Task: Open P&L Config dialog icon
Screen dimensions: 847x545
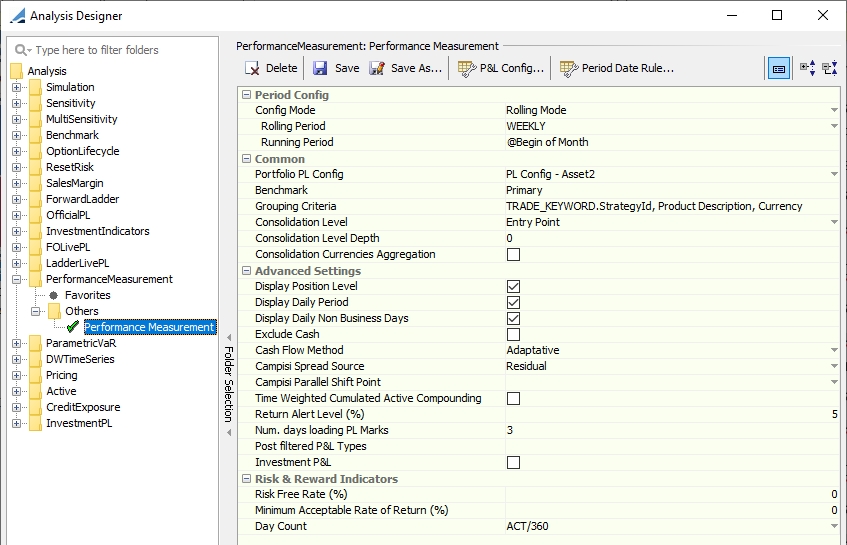Action: (x=466, y=69)
